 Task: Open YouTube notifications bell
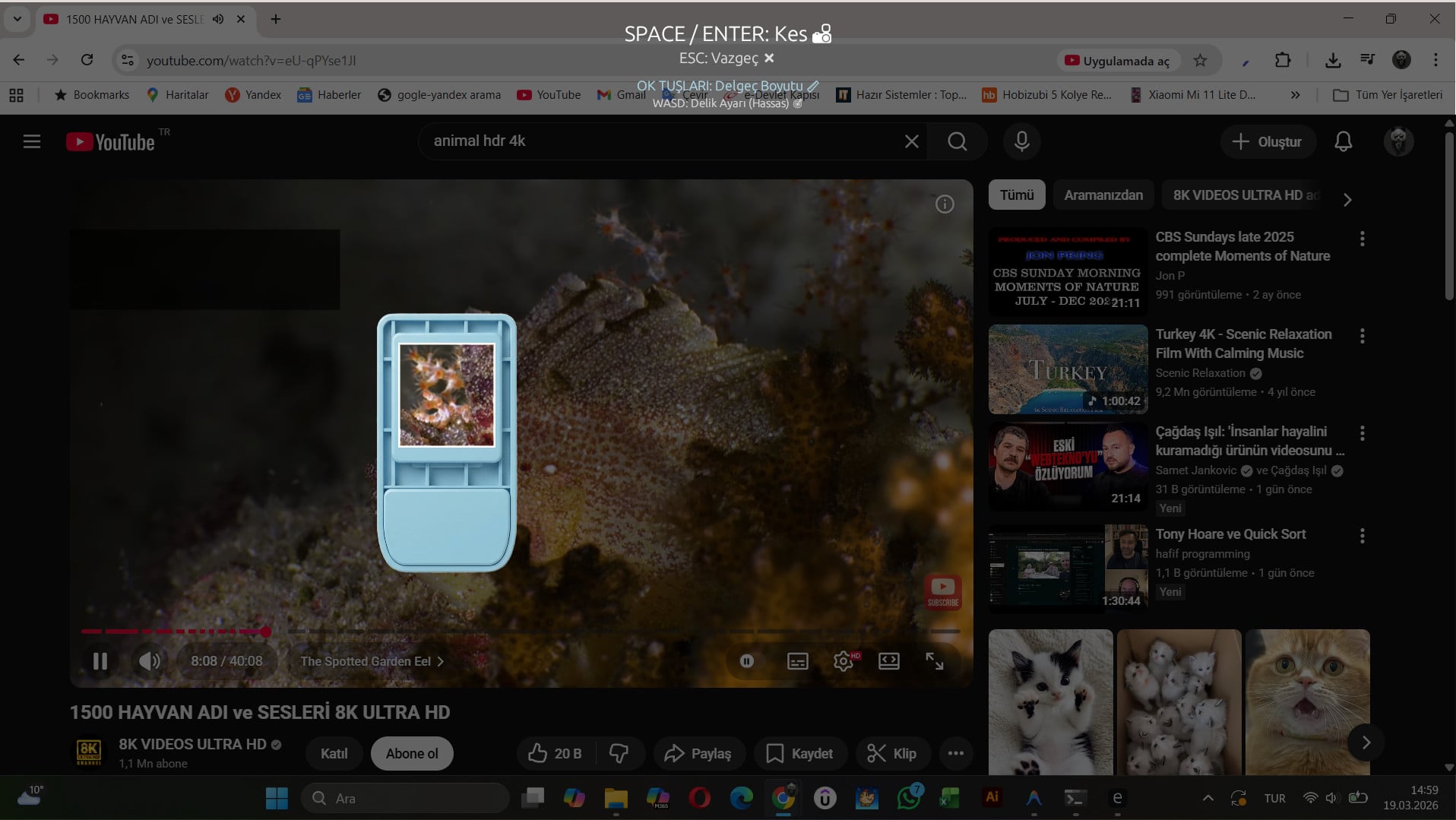pos(1343,141)
